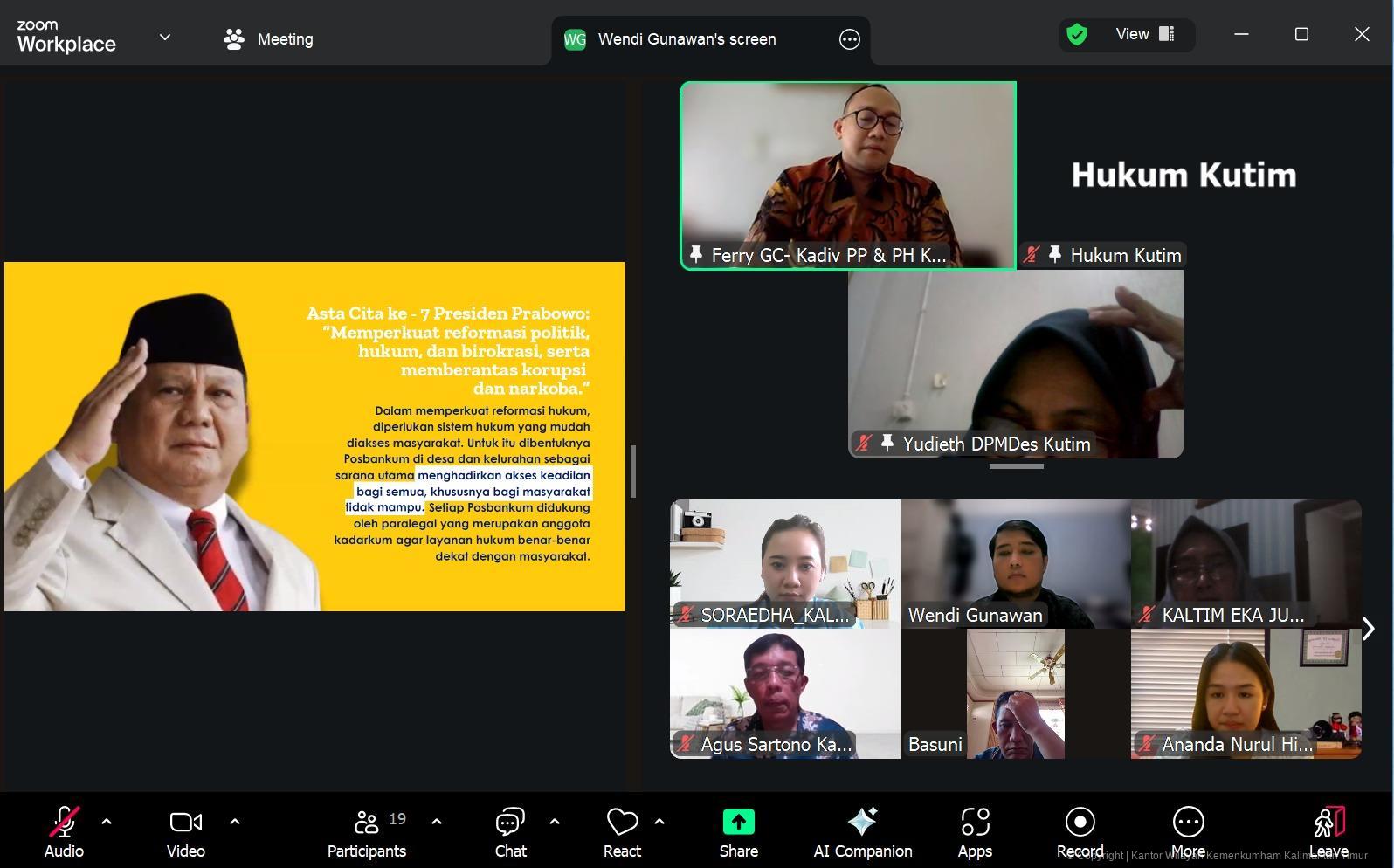This screenshot has height=868, width=1394.
Task: Start recording with the Record button
Action: 1080,832
